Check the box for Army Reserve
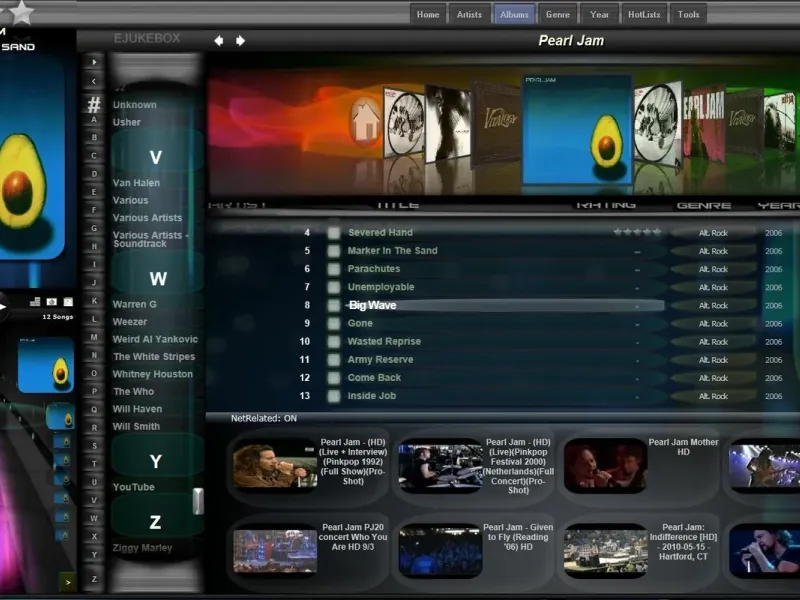The height and width of the screenshot is (600, 800). [x=334, y=360]
